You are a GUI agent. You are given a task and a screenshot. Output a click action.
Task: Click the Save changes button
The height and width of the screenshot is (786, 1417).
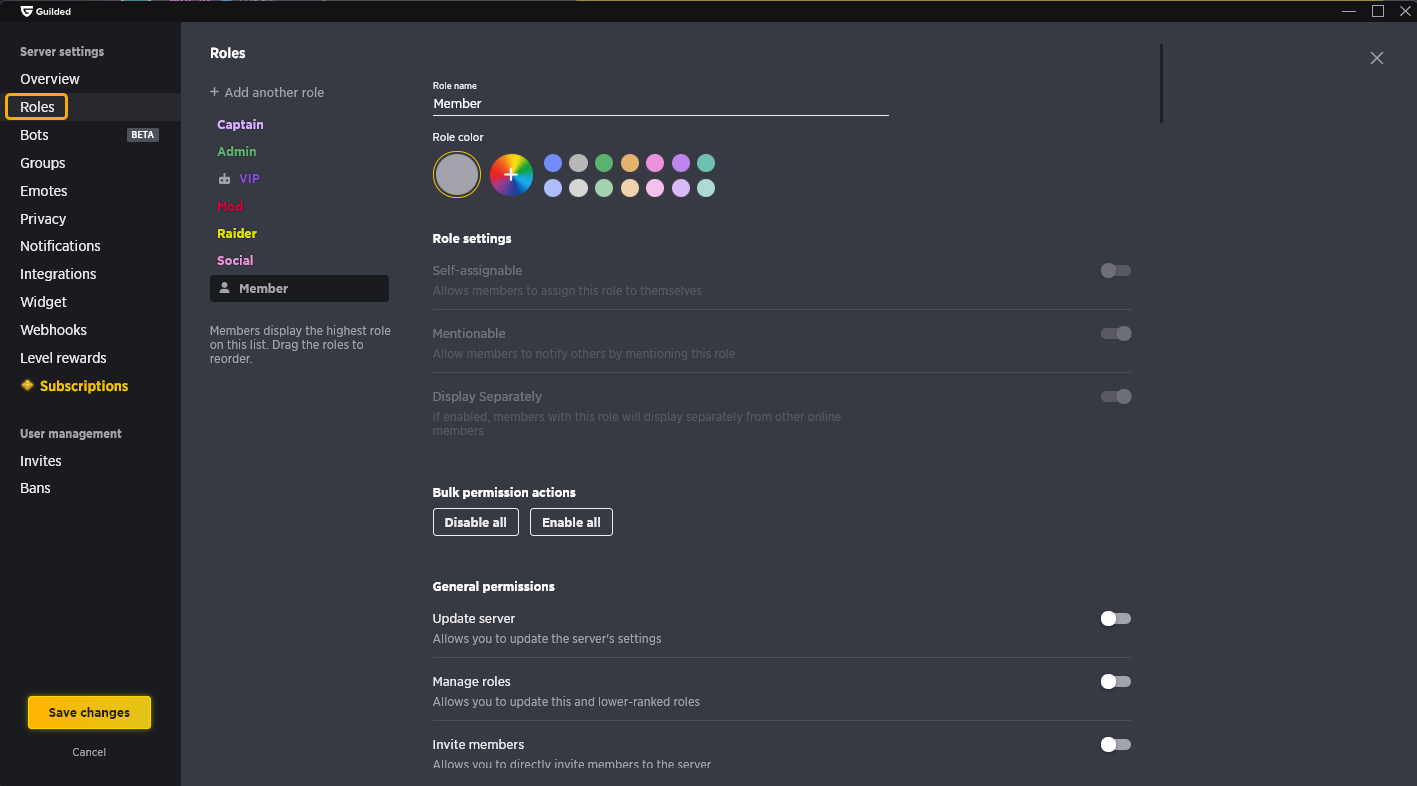click(89, 713)
